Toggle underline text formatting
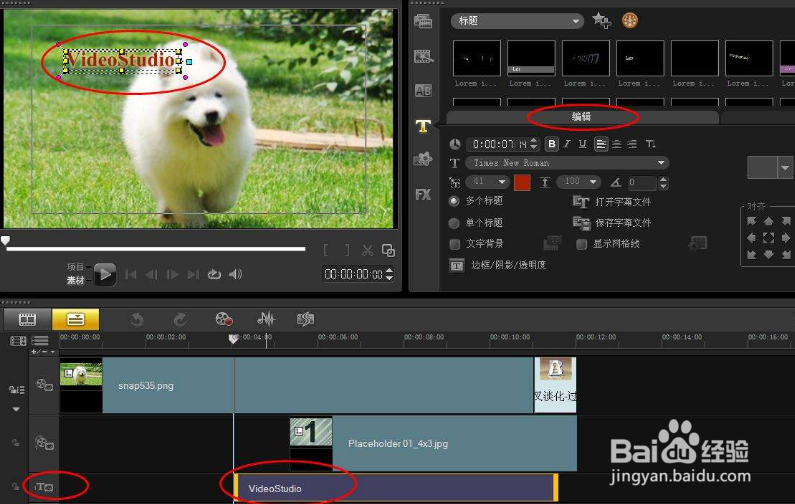Screen dimensions: 795x504 583,144
